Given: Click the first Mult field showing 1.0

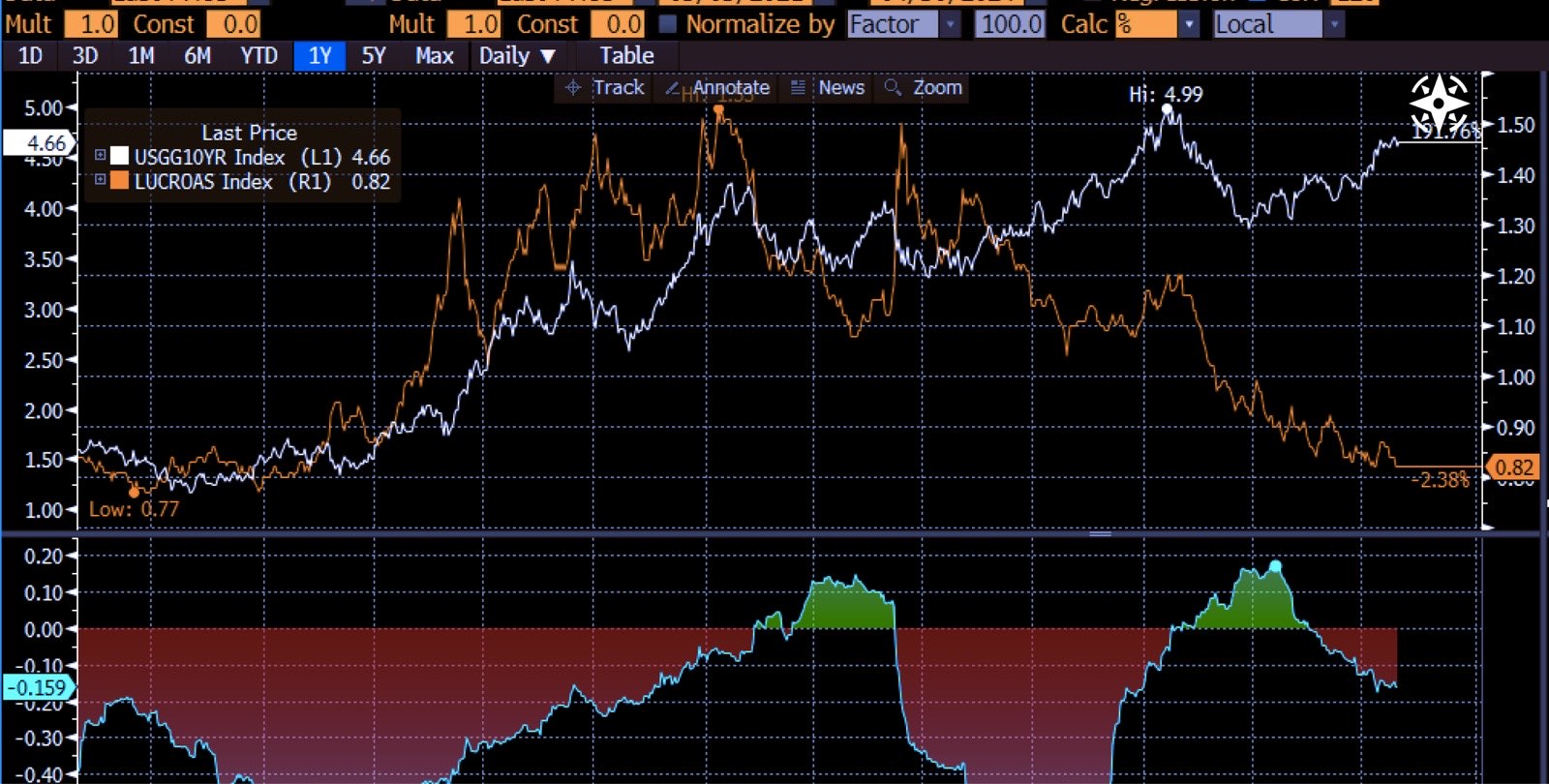Looking at the screenshot, I should [91, 24].
